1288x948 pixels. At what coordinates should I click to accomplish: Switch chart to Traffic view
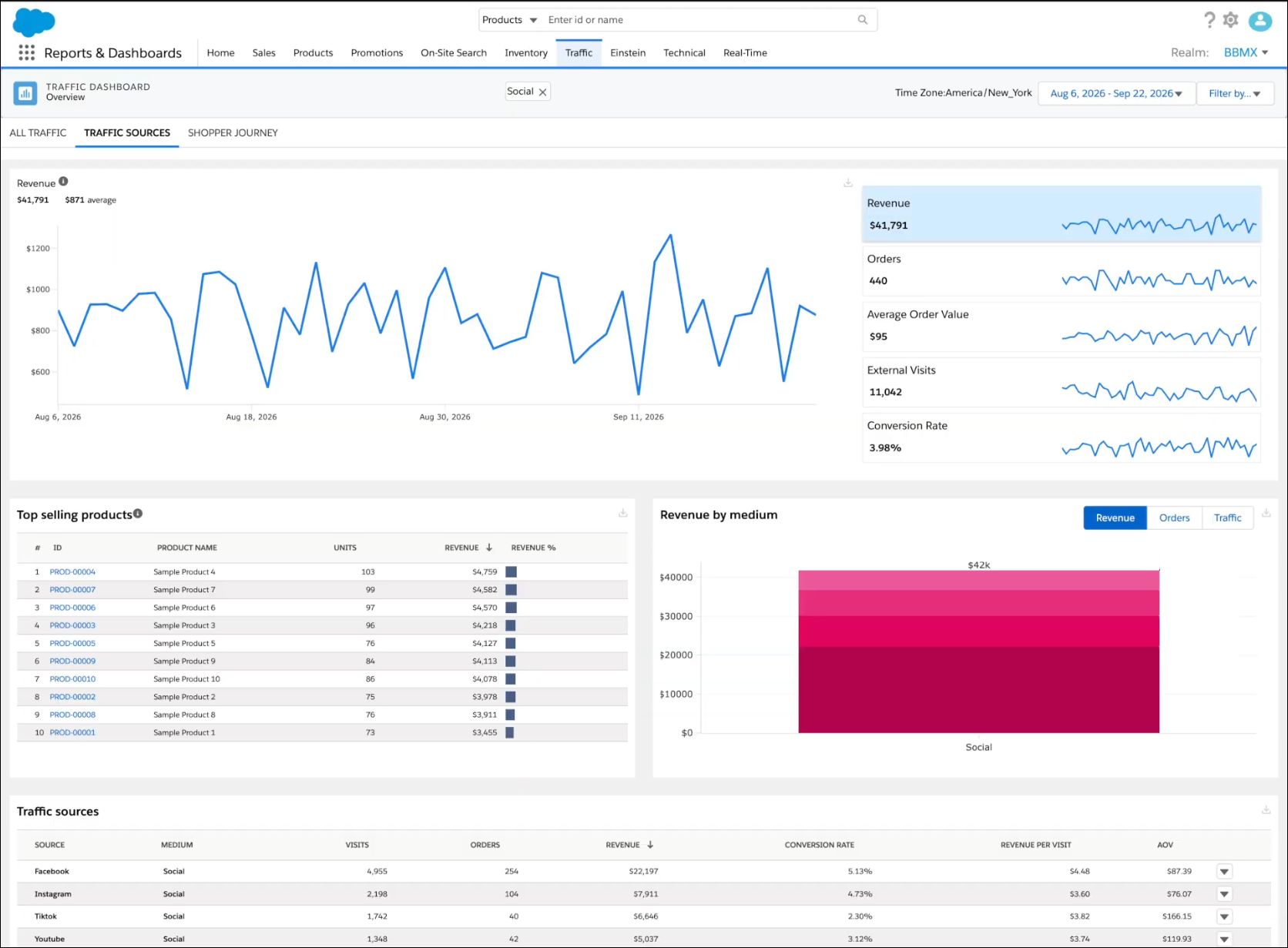[1227, 518]
